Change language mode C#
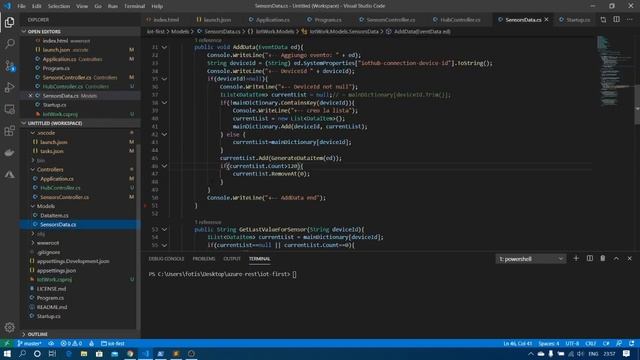 606,344
